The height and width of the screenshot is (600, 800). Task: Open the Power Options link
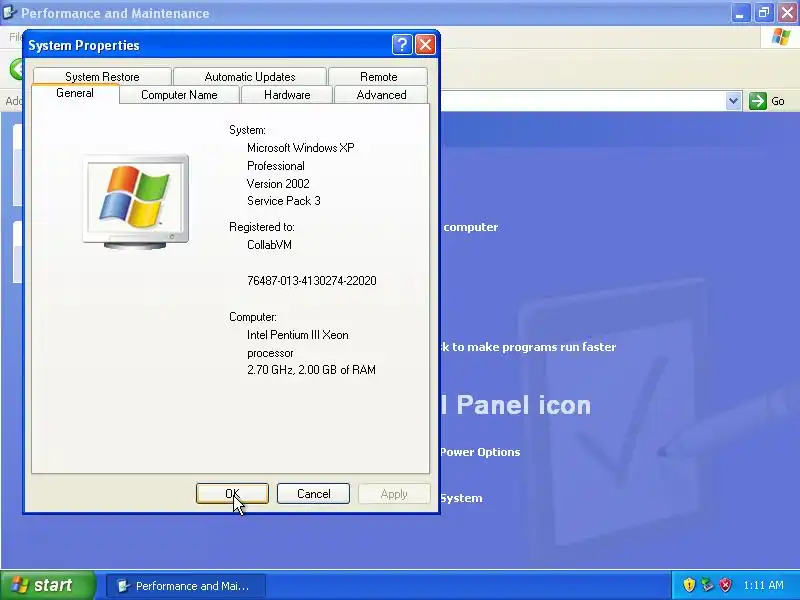pos(480,452)
